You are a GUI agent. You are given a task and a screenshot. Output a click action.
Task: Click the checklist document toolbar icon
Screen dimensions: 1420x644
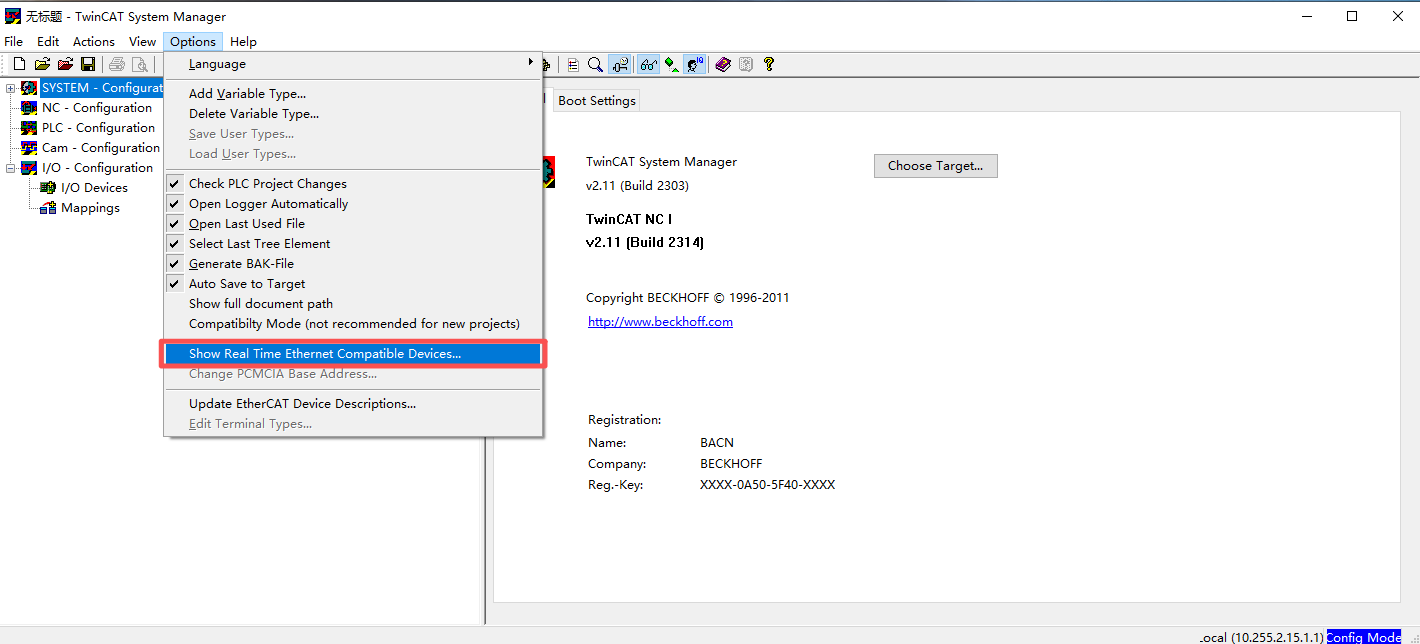coord(573,65)
